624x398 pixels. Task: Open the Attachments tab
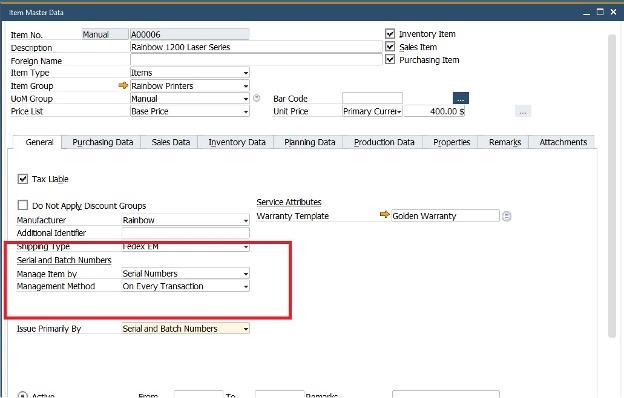[563, 142]
